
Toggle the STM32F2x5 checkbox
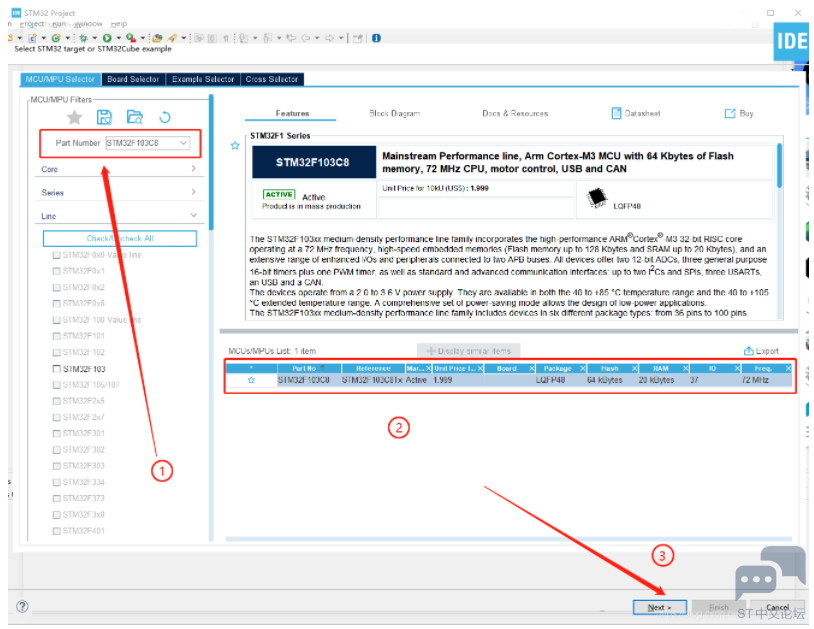point(57,401)
